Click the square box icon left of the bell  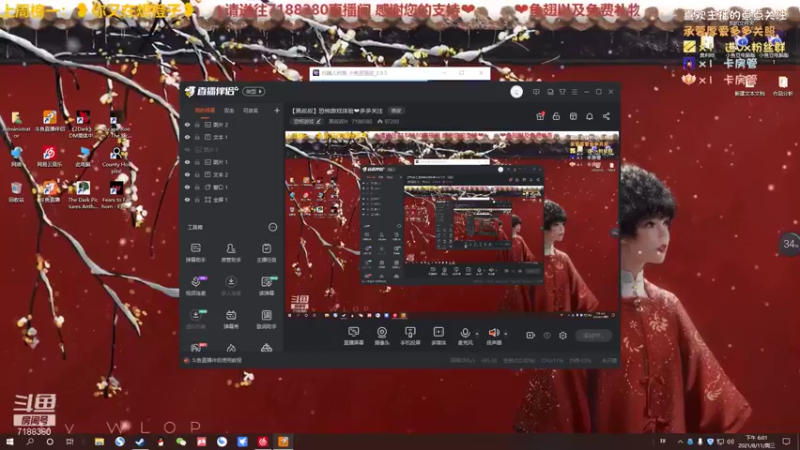point(573,116)
